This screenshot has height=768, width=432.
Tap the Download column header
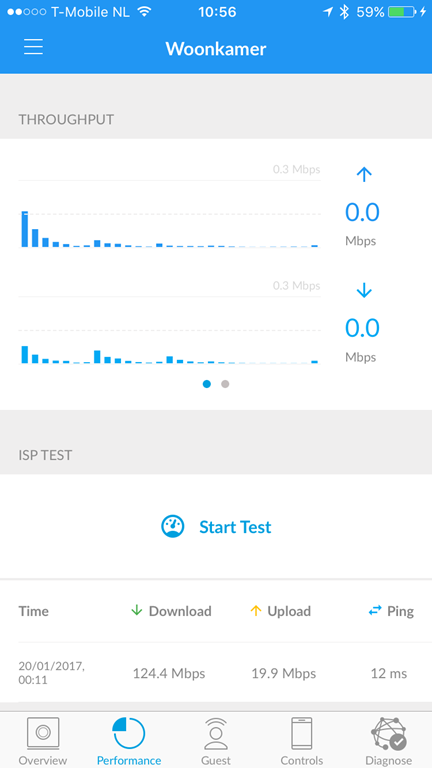coord(171,611)
